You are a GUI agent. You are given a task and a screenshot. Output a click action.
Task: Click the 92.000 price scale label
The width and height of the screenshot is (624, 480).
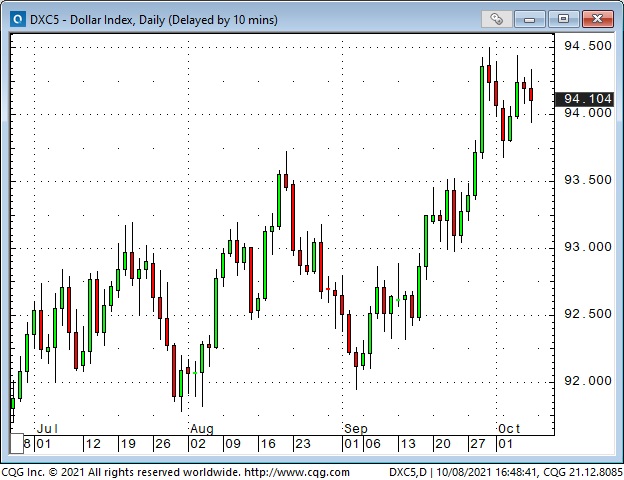coord(587,380)
